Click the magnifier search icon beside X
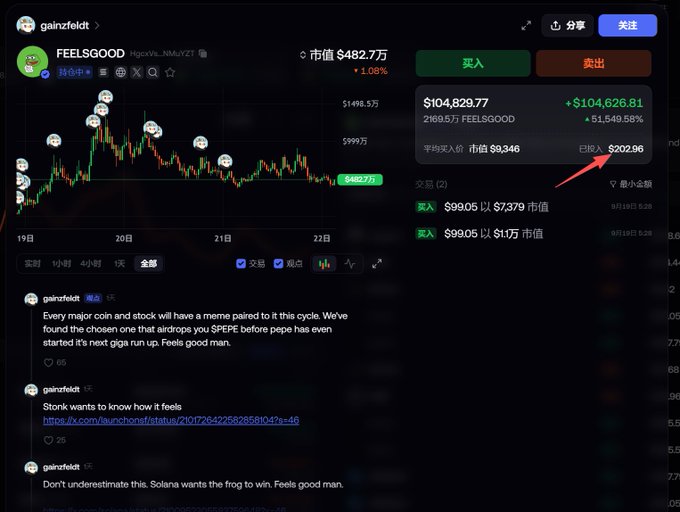 (153, 72)
